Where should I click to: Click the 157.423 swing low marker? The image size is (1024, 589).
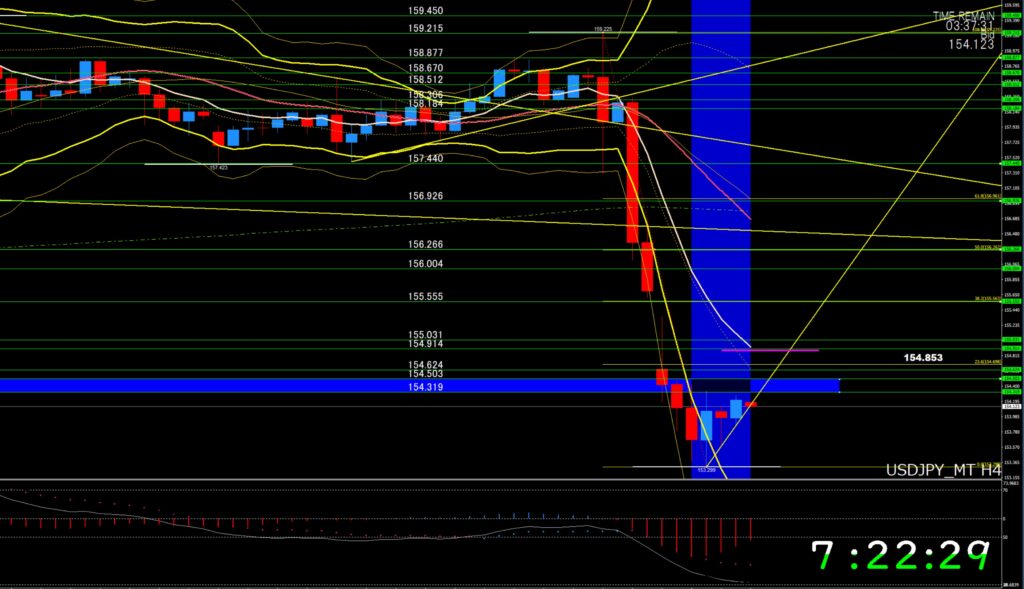tap(218, 168)
